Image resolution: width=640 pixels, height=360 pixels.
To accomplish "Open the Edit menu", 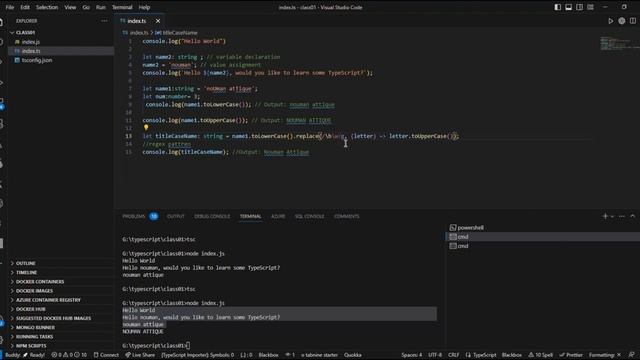I will tap(25, 7).
